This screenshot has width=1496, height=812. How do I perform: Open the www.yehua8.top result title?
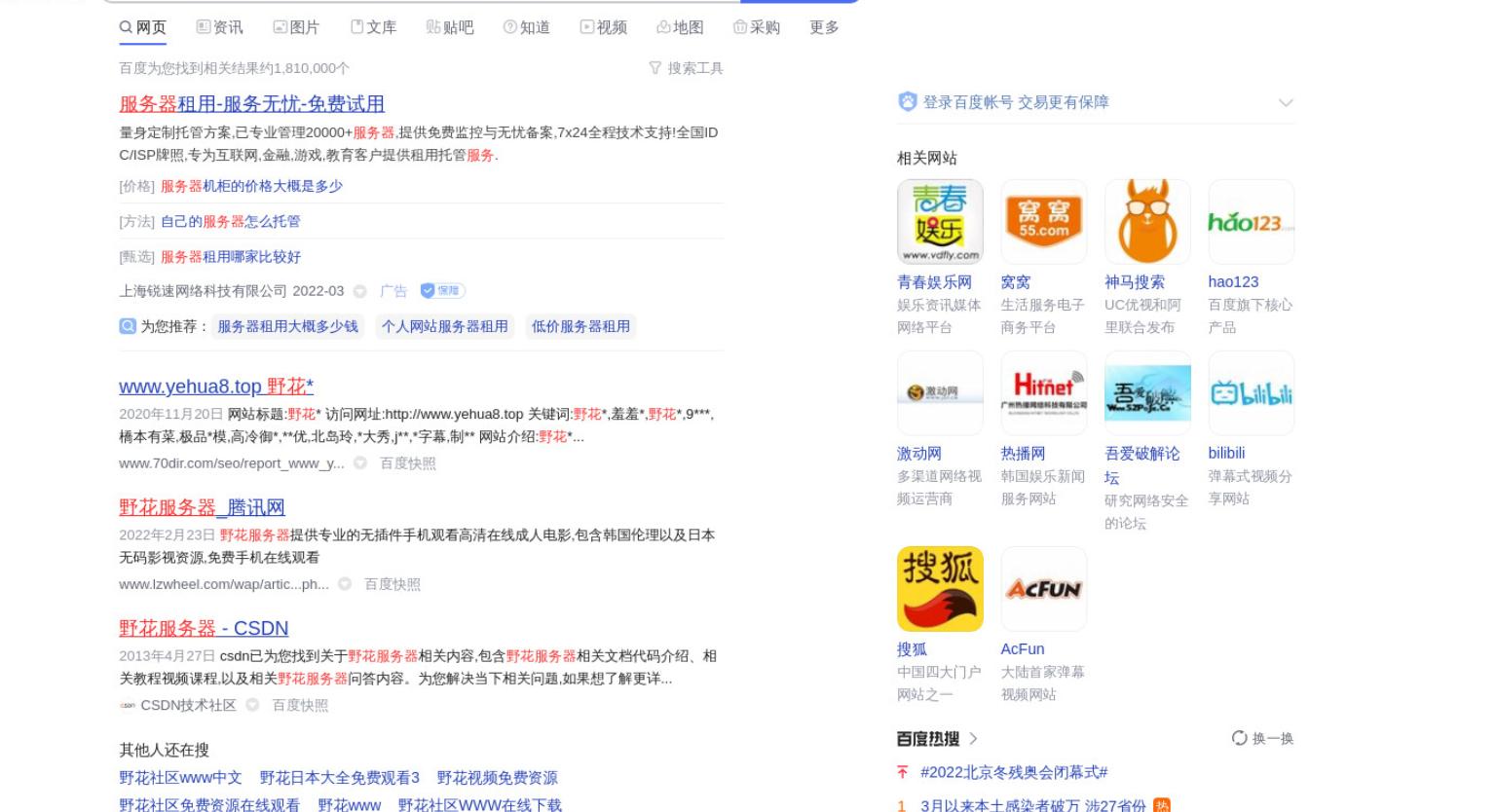click(x=216, y=387)
